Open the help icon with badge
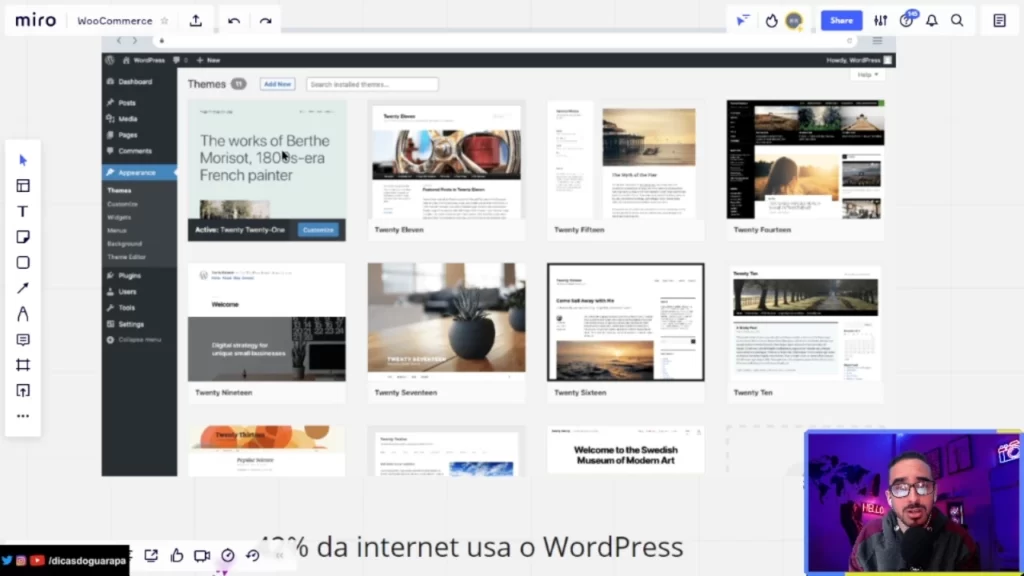 coord(907,20)
